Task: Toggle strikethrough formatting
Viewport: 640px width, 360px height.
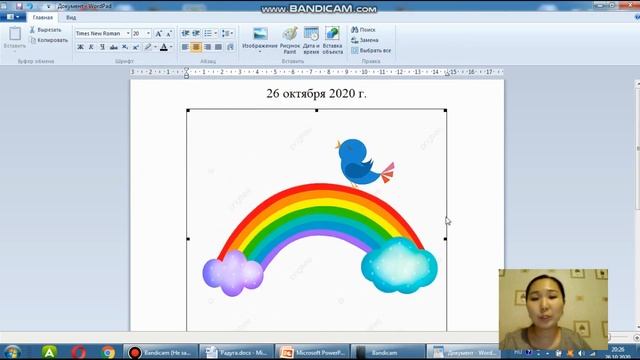Action: (x=113, y=47)
